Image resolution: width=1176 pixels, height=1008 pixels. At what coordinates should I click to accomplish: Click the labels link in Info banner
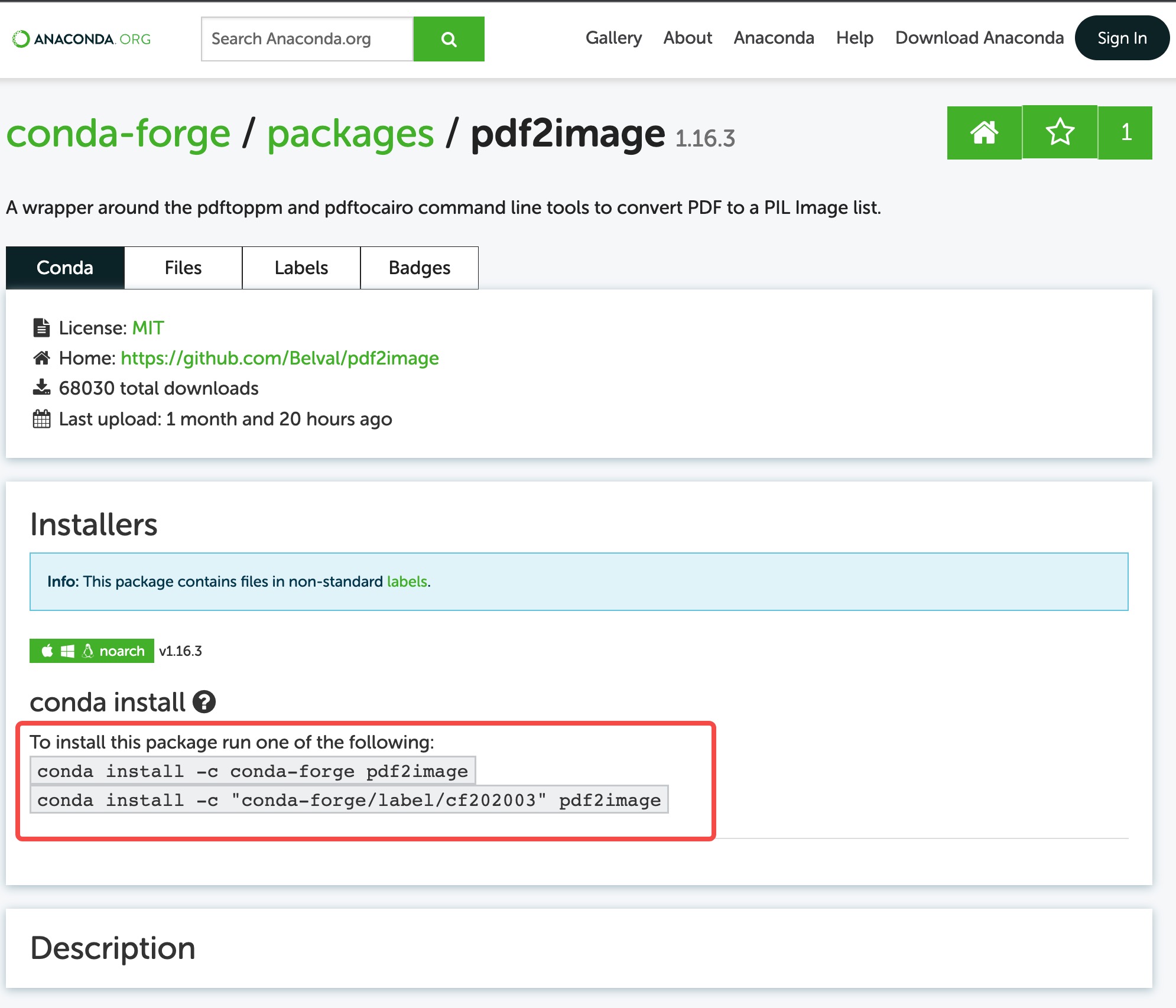(407, 581)
